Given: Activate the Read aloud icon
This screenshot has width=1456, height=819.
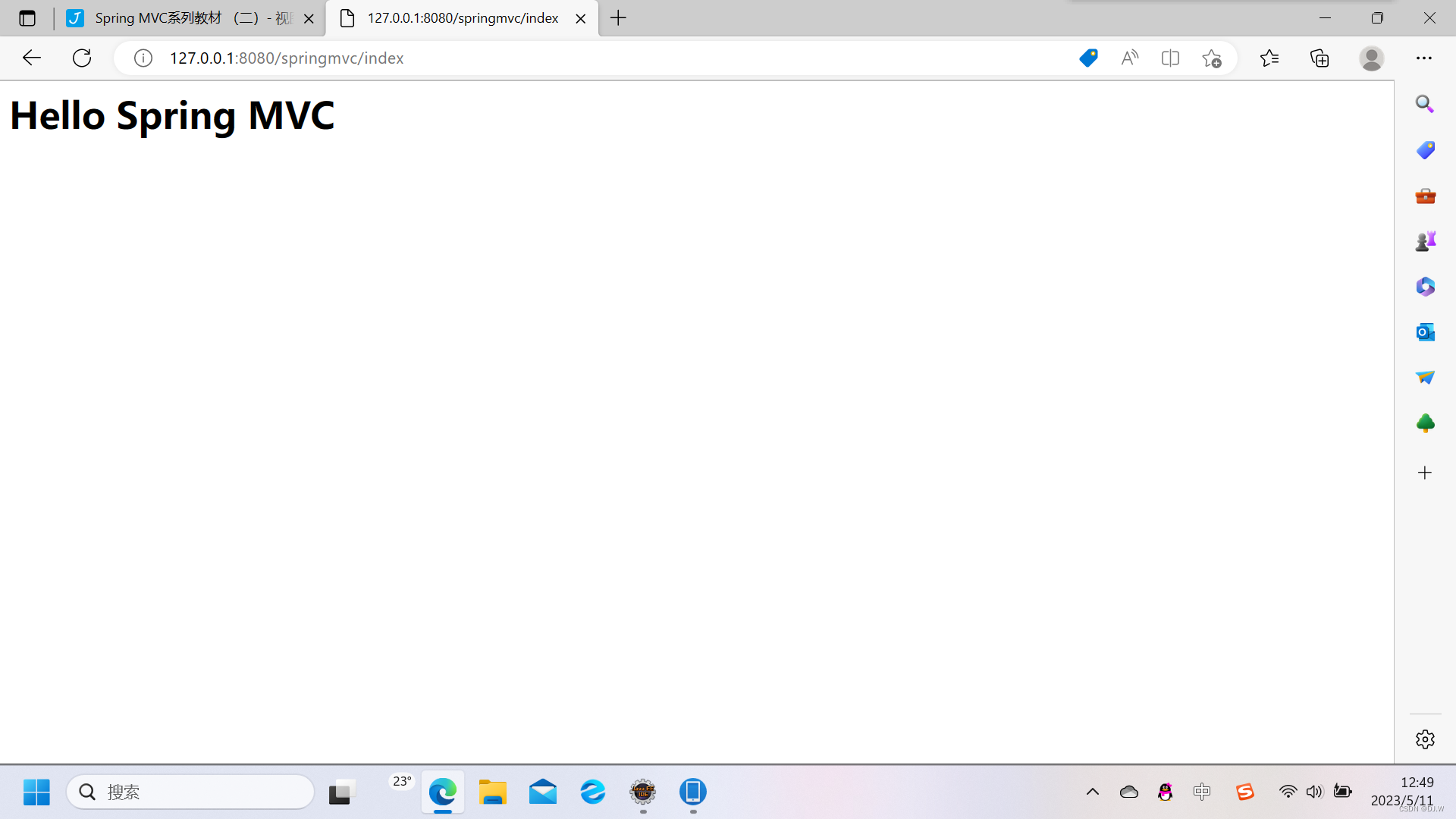Looking at the screenshot, I should (1129, 58).
